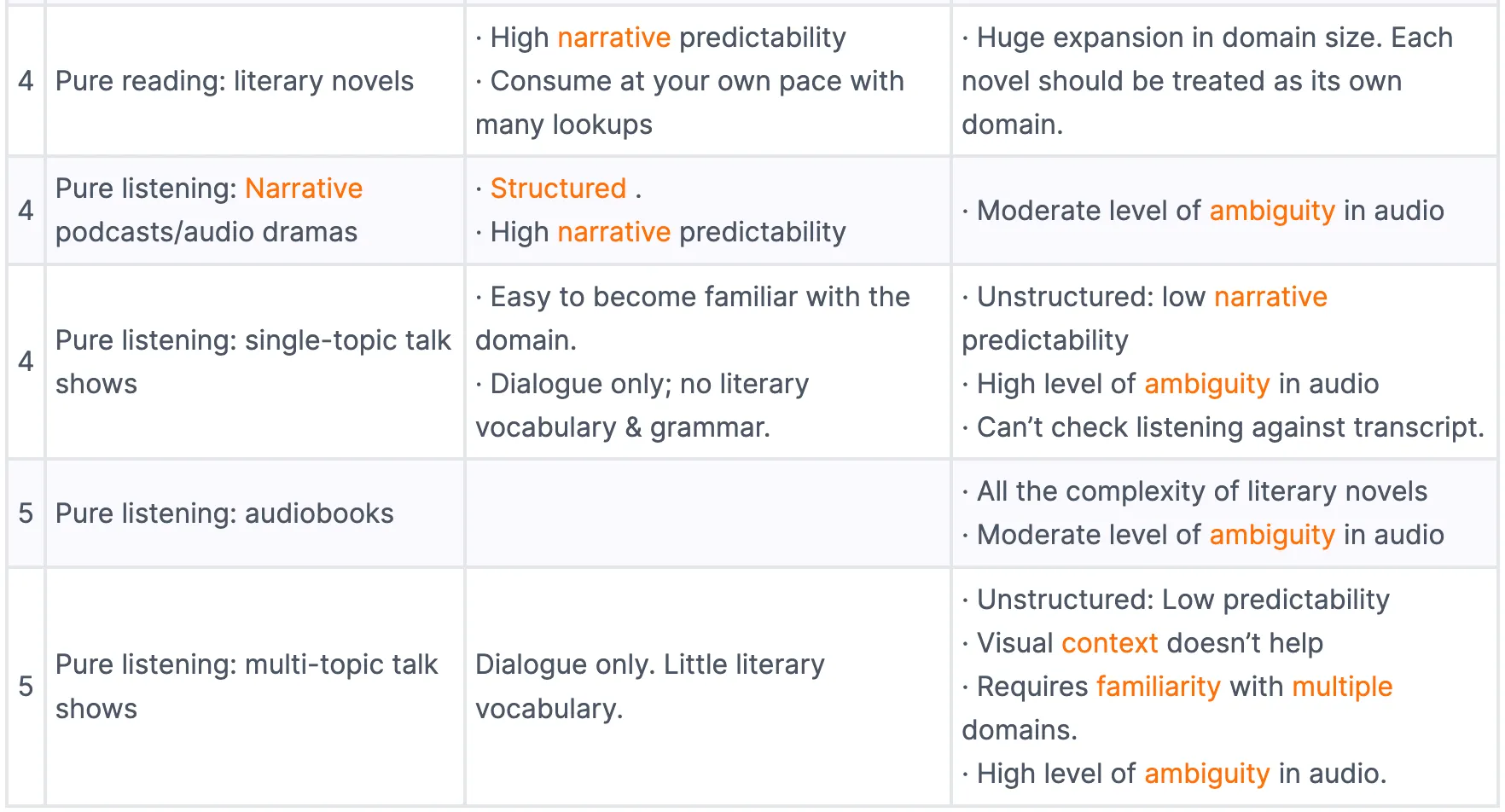Viewport: 1505px width, 812px height.
Task: Click 'narrative' under Structured in podcasts row
Action: (614, 232)
